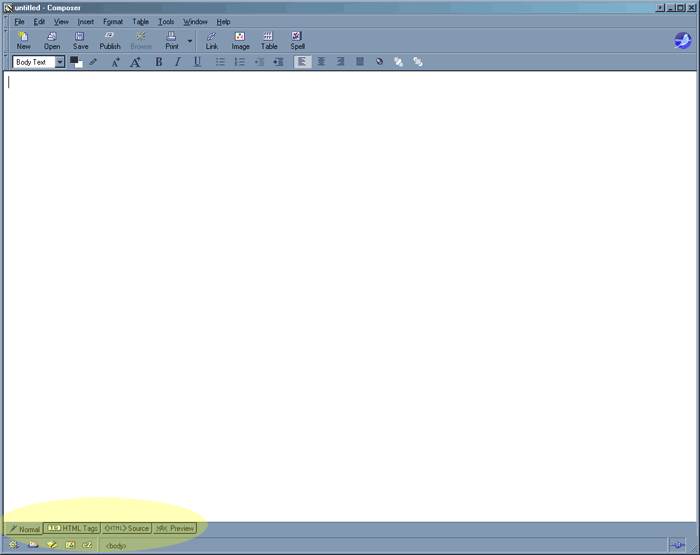Viewport: 700px width, 555px height.
Task: Click the text foreground color swatch
Action: 74,60
